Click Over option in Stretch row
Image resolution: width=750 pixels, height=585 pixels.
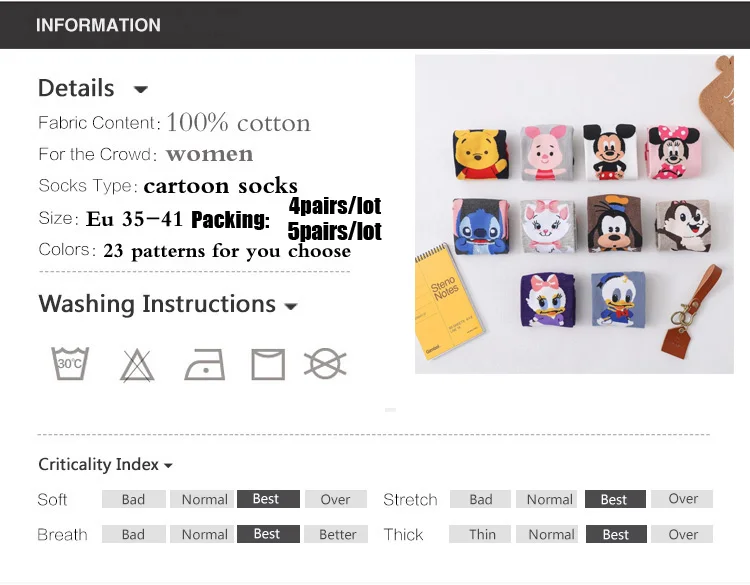click(x=682, y=499)
